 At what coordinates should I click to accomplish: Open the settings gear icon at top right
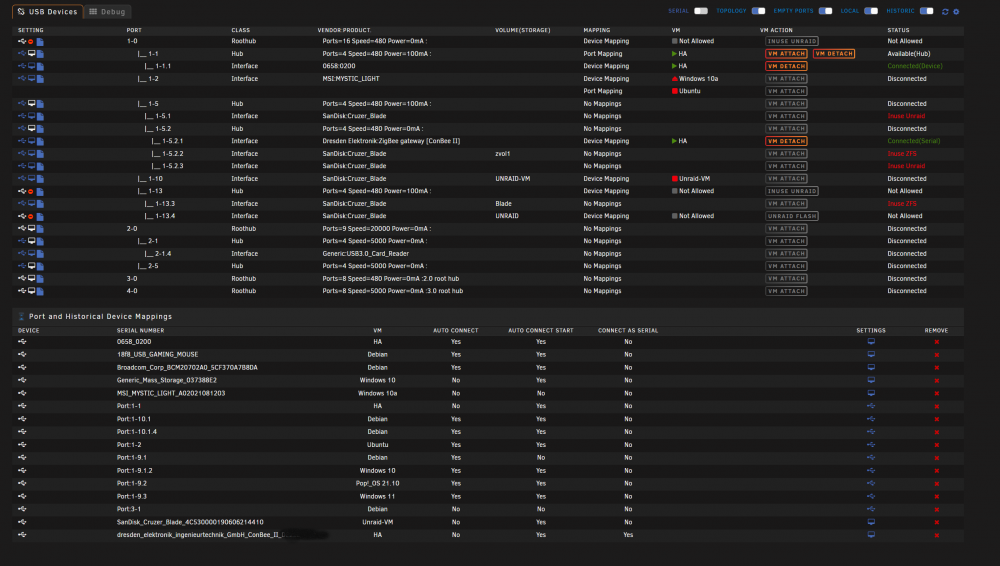tap(956, 11)
